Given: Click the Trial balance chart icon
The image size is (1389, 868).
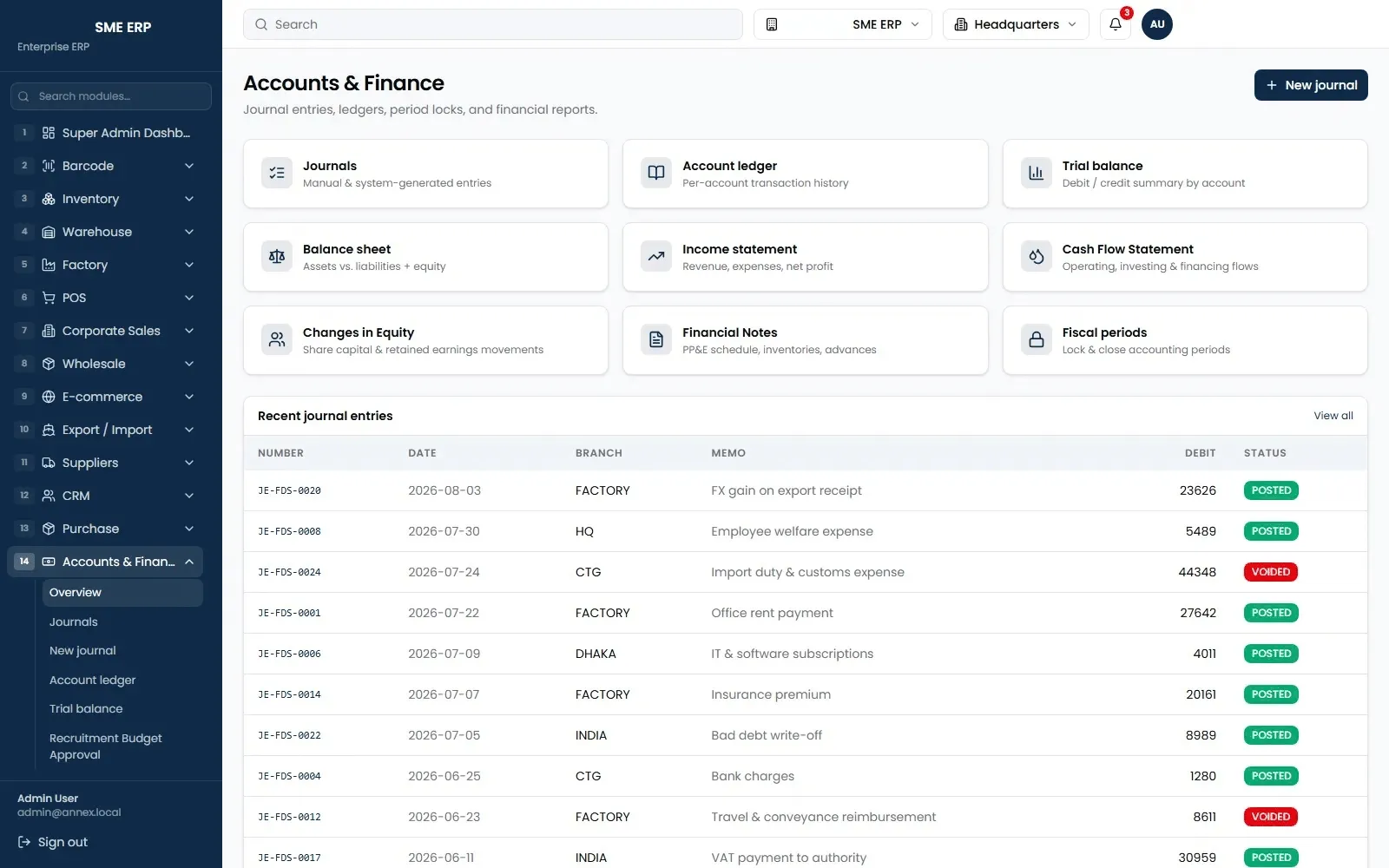Looking at the screenshot, I should (1036, 173).
